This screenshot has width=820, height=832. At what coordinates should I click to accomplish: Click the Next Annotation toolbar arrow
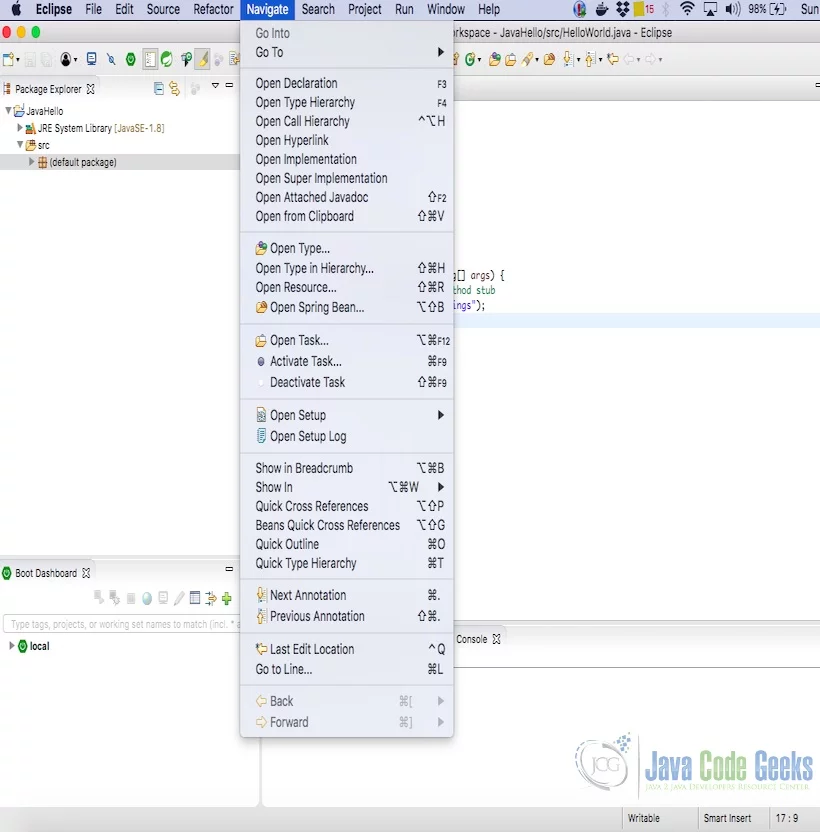click(568, 59)
